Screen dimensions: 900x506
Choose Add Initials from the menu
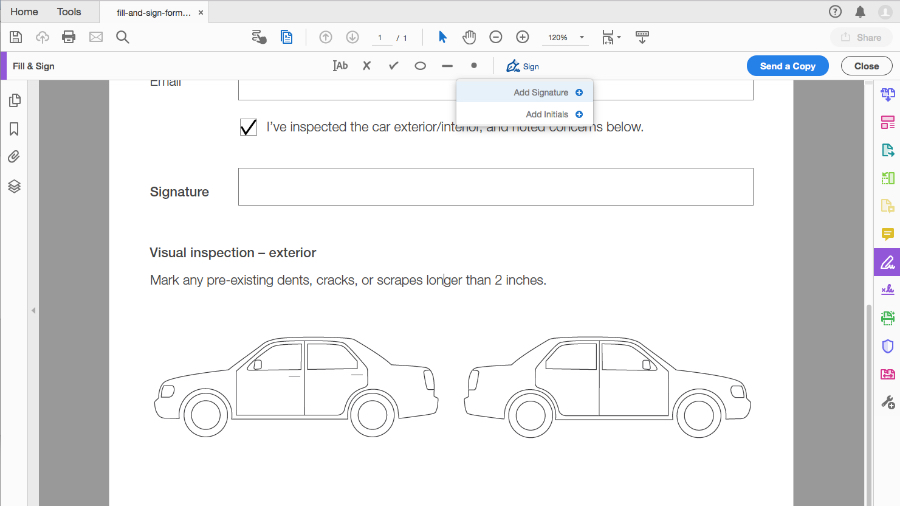(x=547, y=114)
